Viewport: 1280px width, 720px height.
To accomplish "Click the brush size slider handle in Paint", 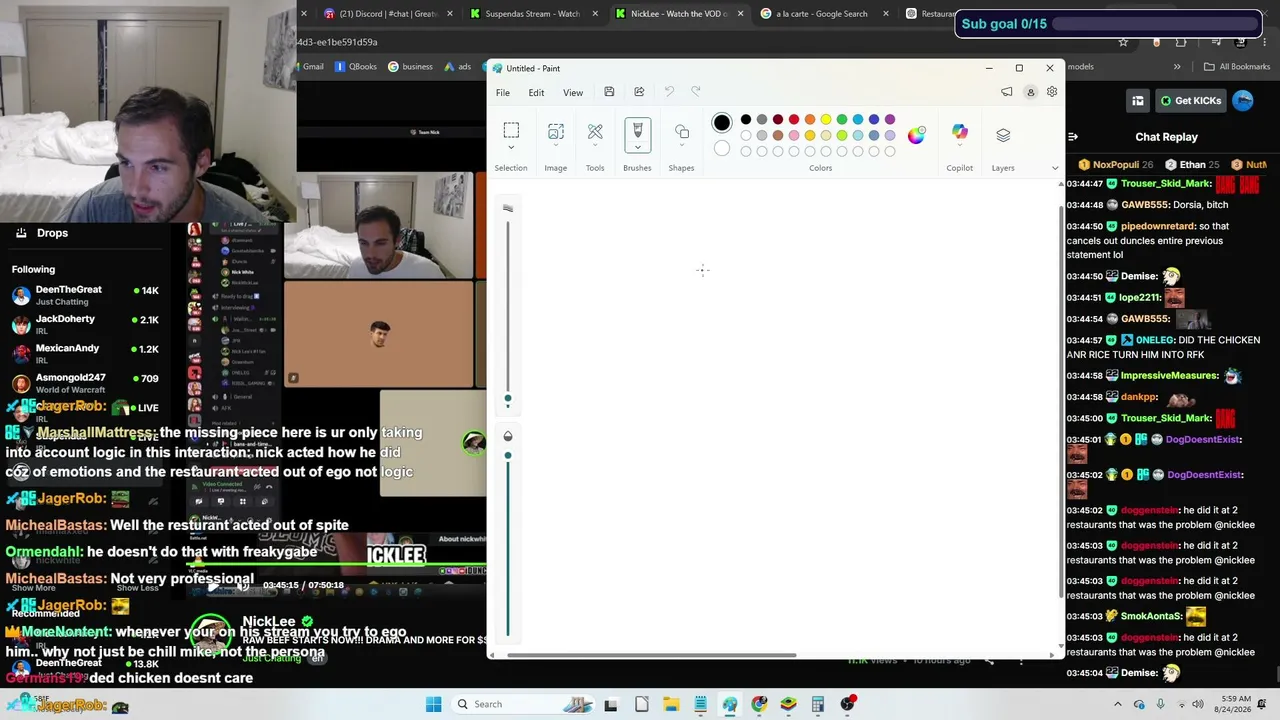I will (508, 400).
